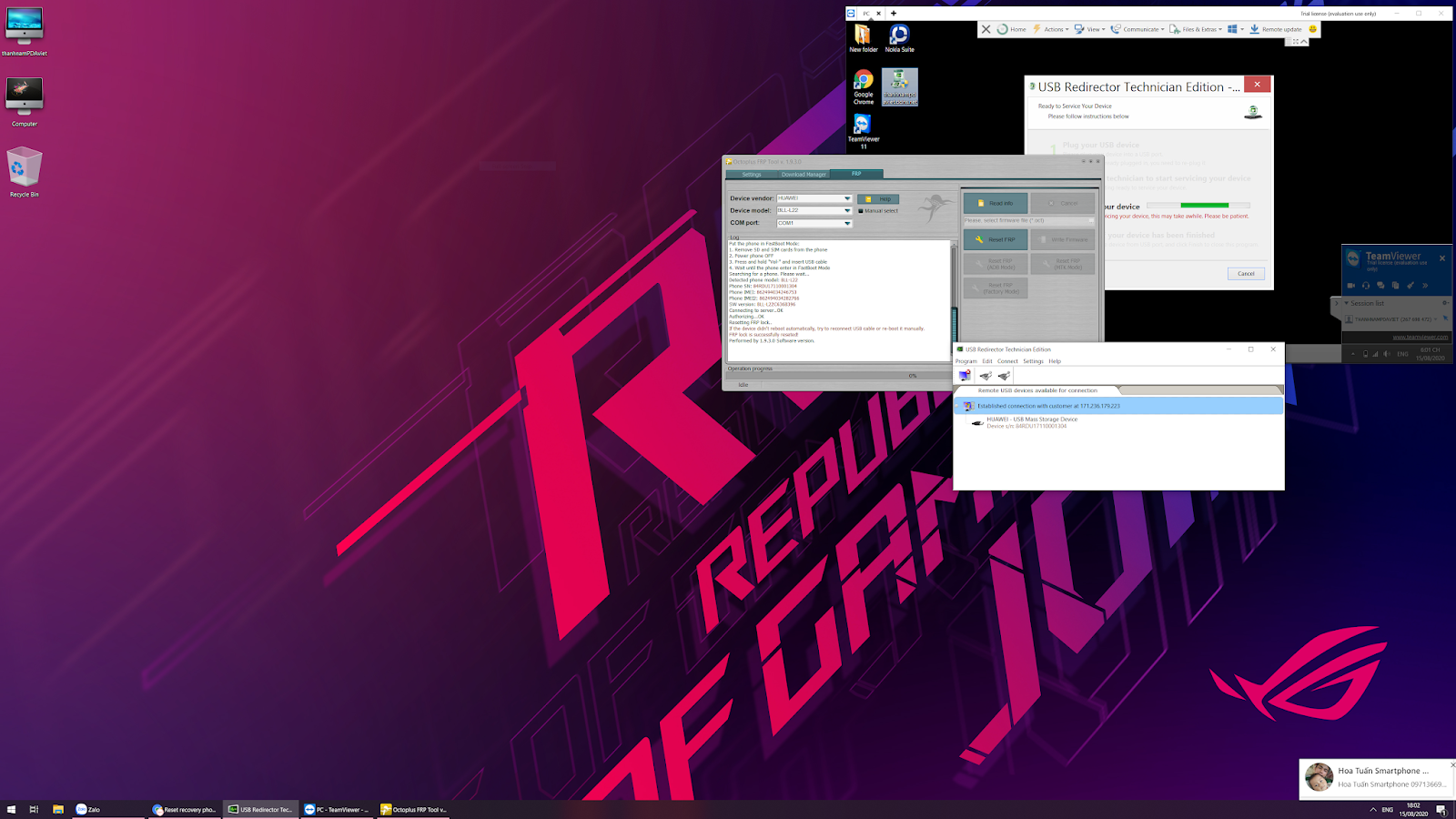Click the file transfer icon in TeamViewer panel
Viewport: 1456px width, 819px height.
1395,285
